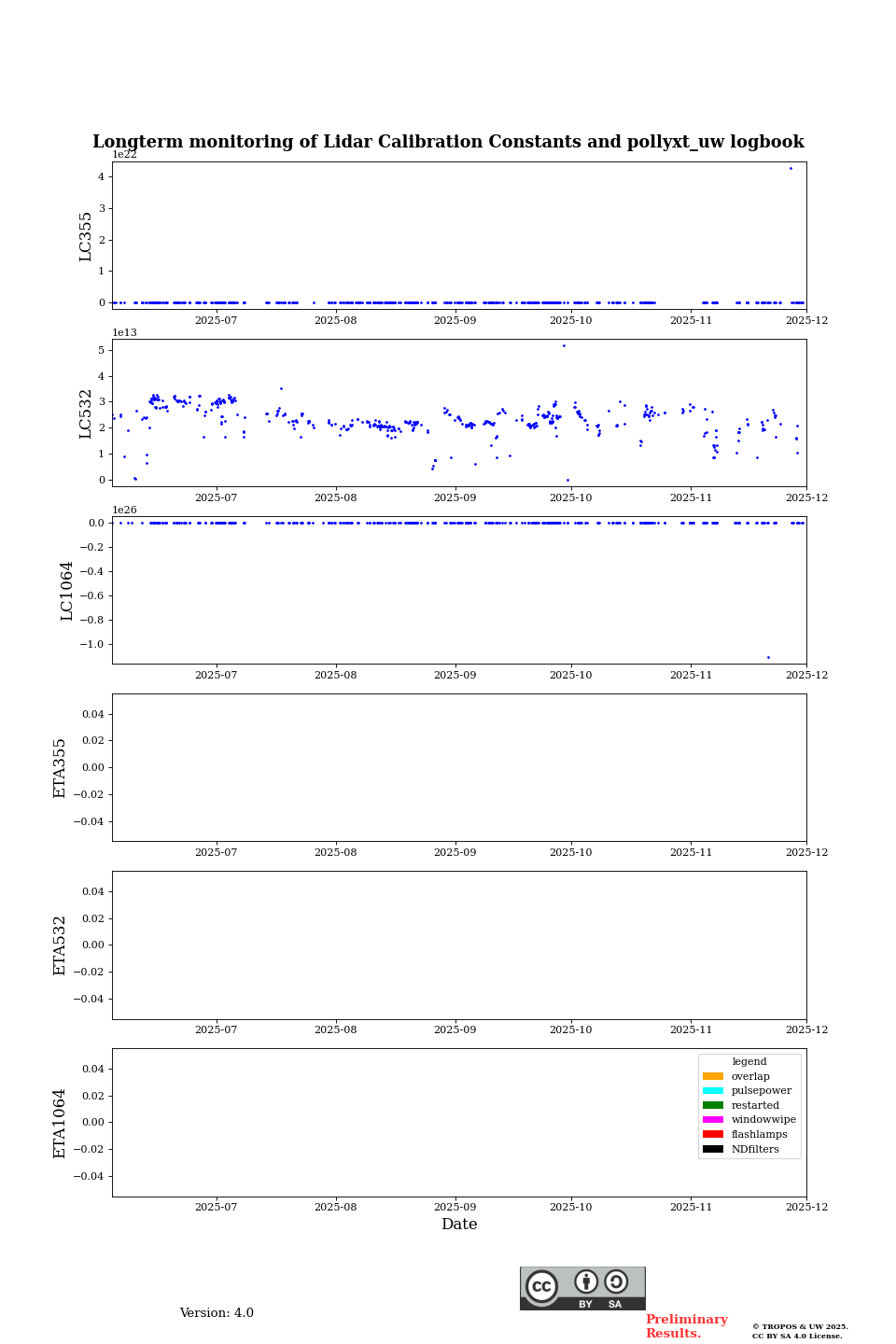Click the Longterm monitoring plot title
This screenshot has width=896, height=1344.
(448, 142)
